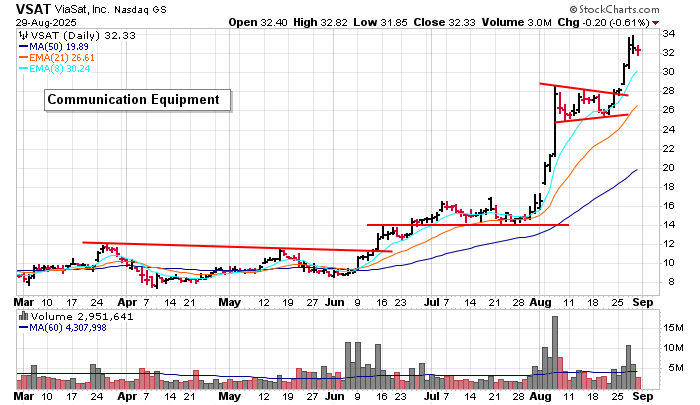
Task: Click the last red candlestick near 32
Action: pos(638,50)
